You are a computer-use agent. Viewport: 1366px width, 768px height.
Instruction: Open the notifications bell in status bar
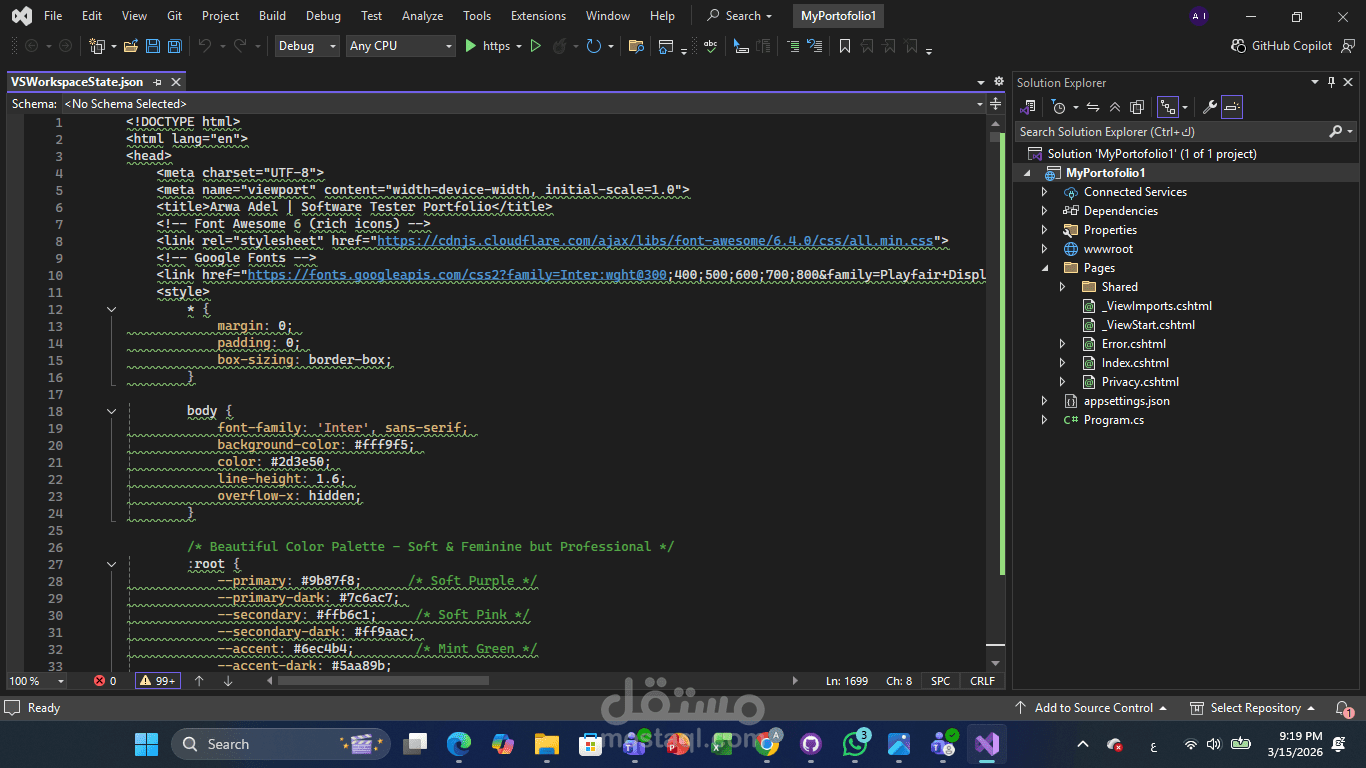tap(1344, 708)
